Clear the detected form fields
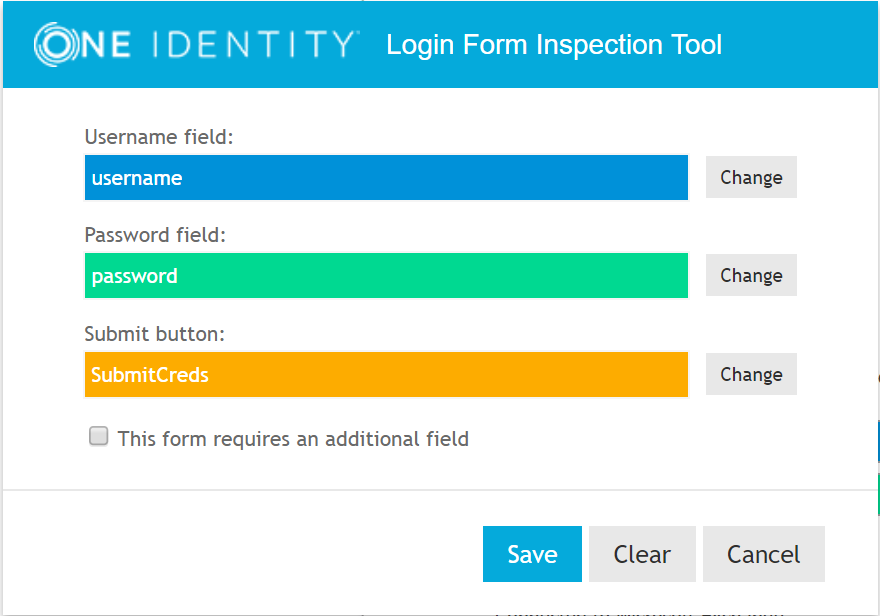The width and height of the screenshot is (880, 616). pos(642,554)
